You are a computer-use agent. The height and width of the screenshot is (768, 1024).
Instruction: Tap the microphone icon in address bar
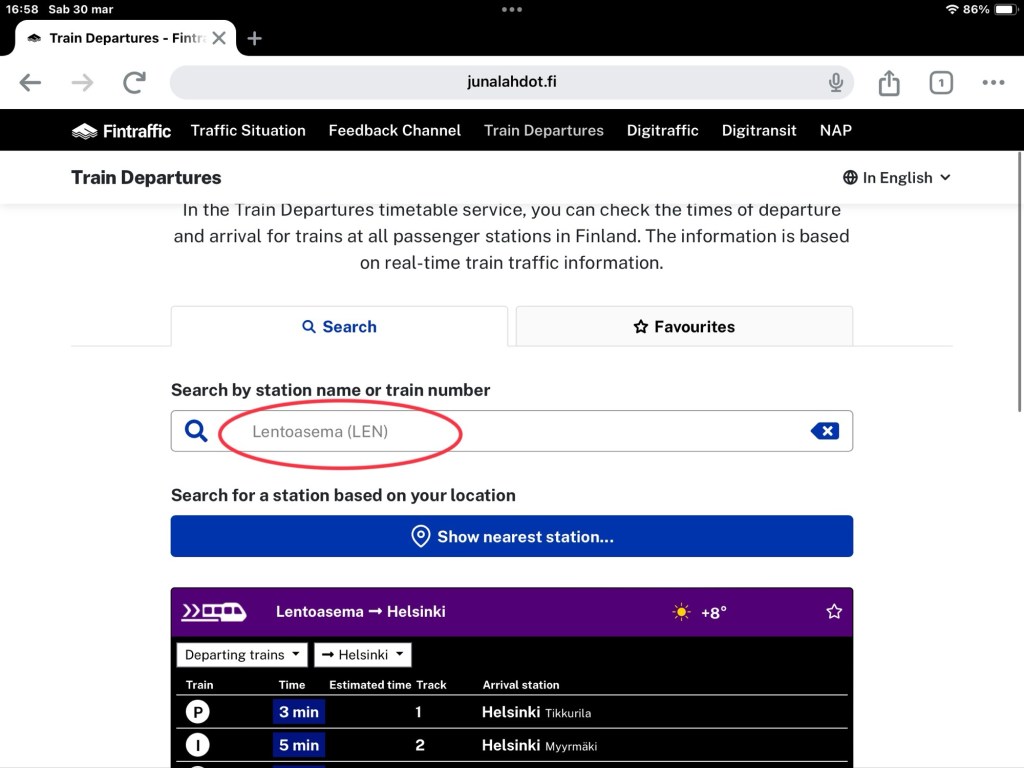tap(836, 83)
